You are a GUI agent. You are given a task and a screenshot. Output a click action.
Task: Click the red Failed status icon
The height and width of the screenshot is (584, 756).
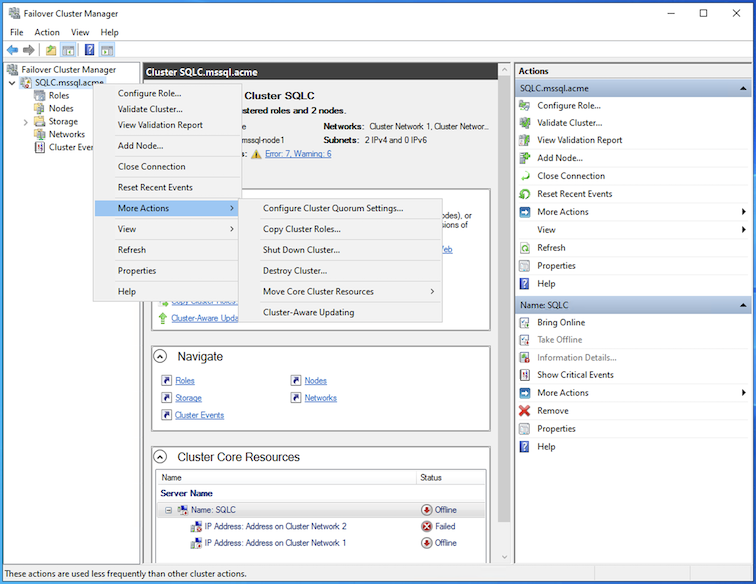tap(427, 526)
